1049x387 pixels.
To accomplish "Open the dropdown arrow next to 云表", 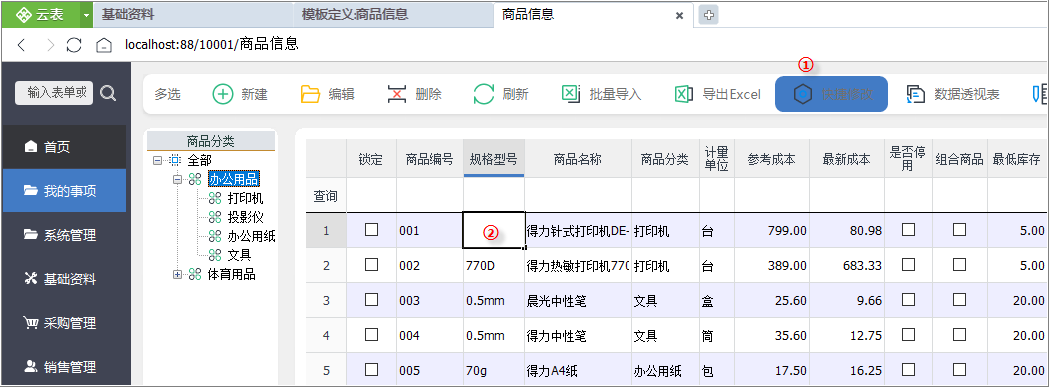I will coord(86,15).
